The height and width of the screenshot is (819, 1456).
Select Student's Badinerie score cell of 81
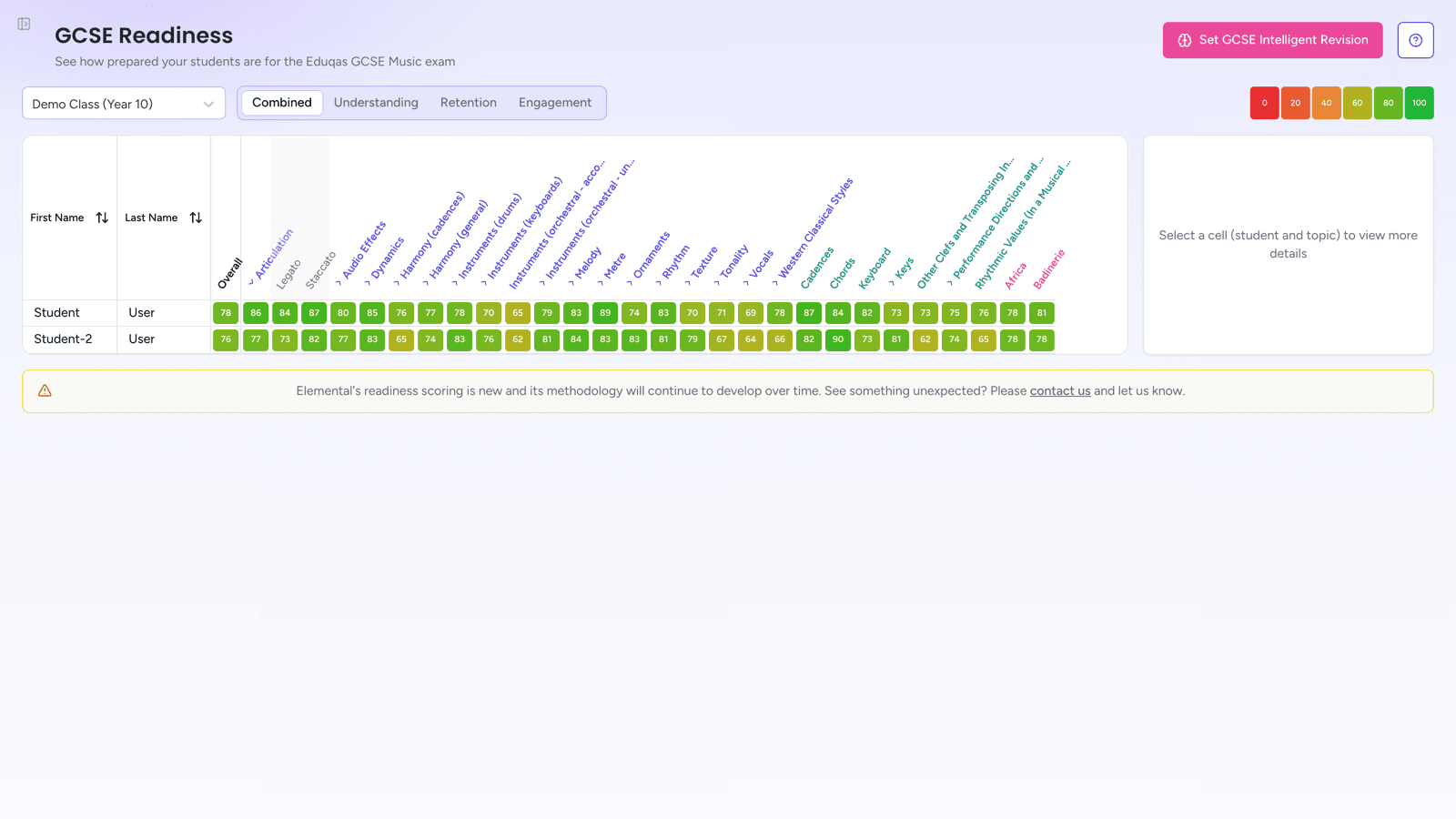[x=1042, y=313]
